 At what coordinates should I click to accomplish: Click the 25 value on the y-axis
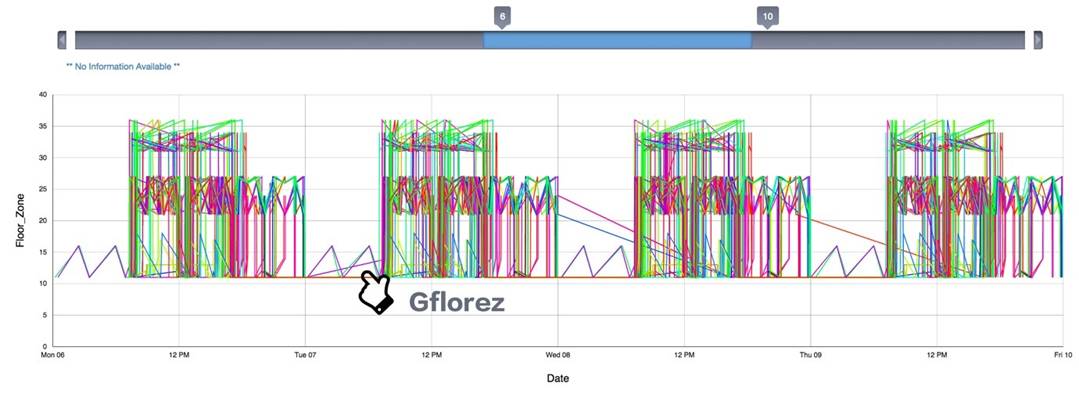[x=43, y=189]
